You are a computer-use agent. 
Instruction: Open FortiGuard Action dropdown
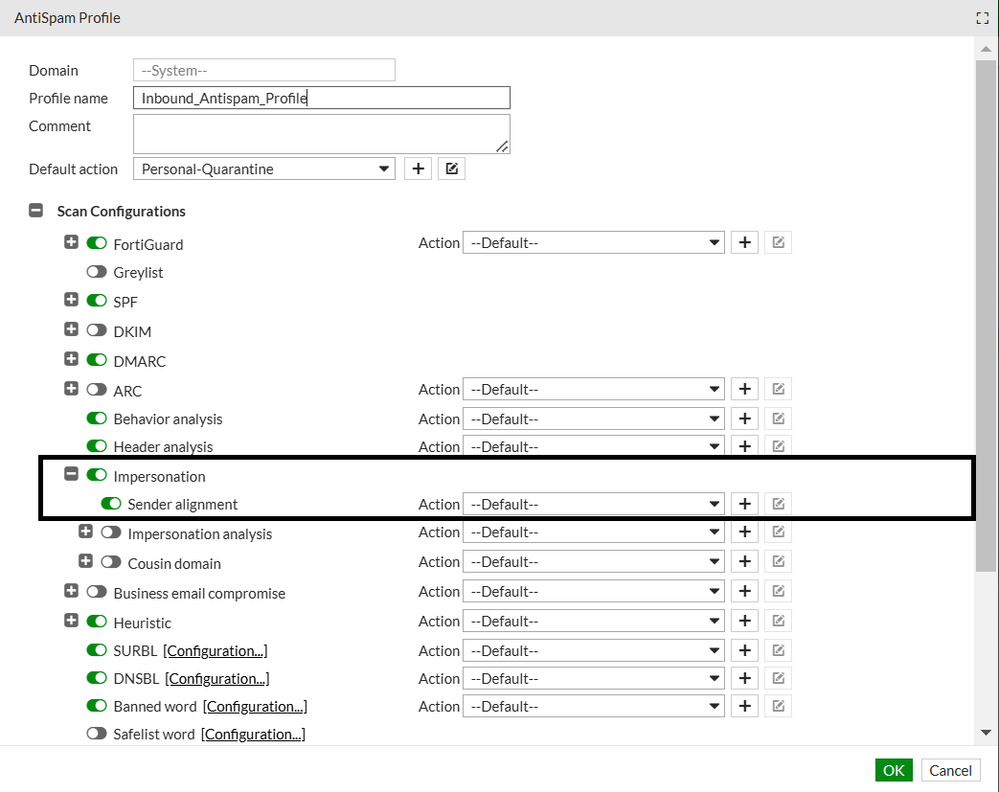point(594,243)
